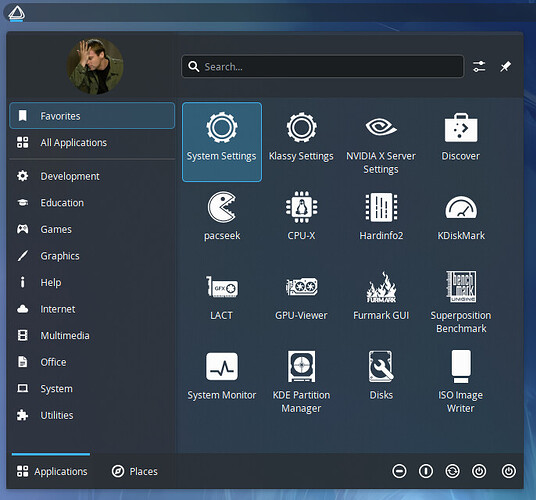Click the circled vertical-bar session button
Screen dimensions: 536x500
click(426, 471)
